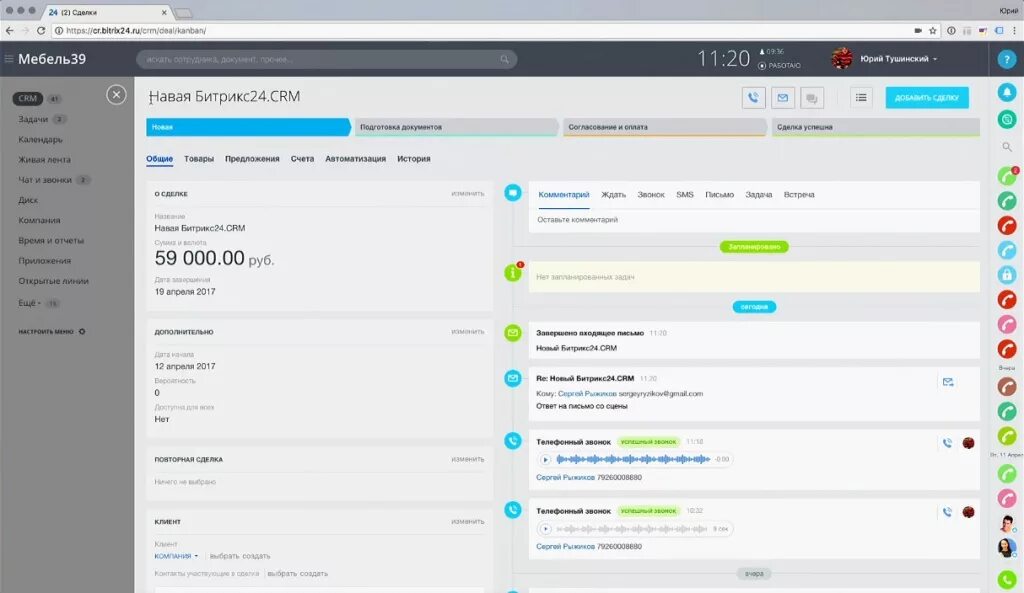Toggle the РАБОТАЮ work status indicator
This screenshot has width=1024, height=593.
click(x=780, y=65)
